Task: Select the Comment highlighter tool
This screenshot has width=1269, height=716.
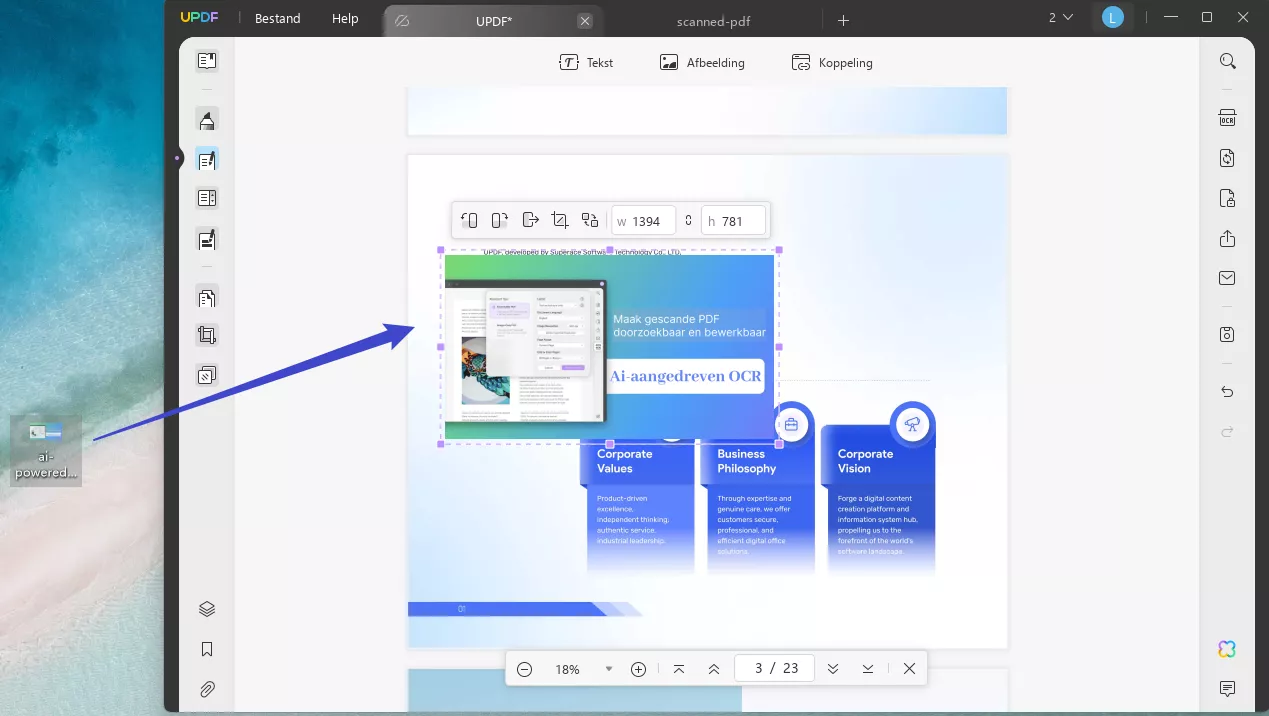Action: coord(207,121)
